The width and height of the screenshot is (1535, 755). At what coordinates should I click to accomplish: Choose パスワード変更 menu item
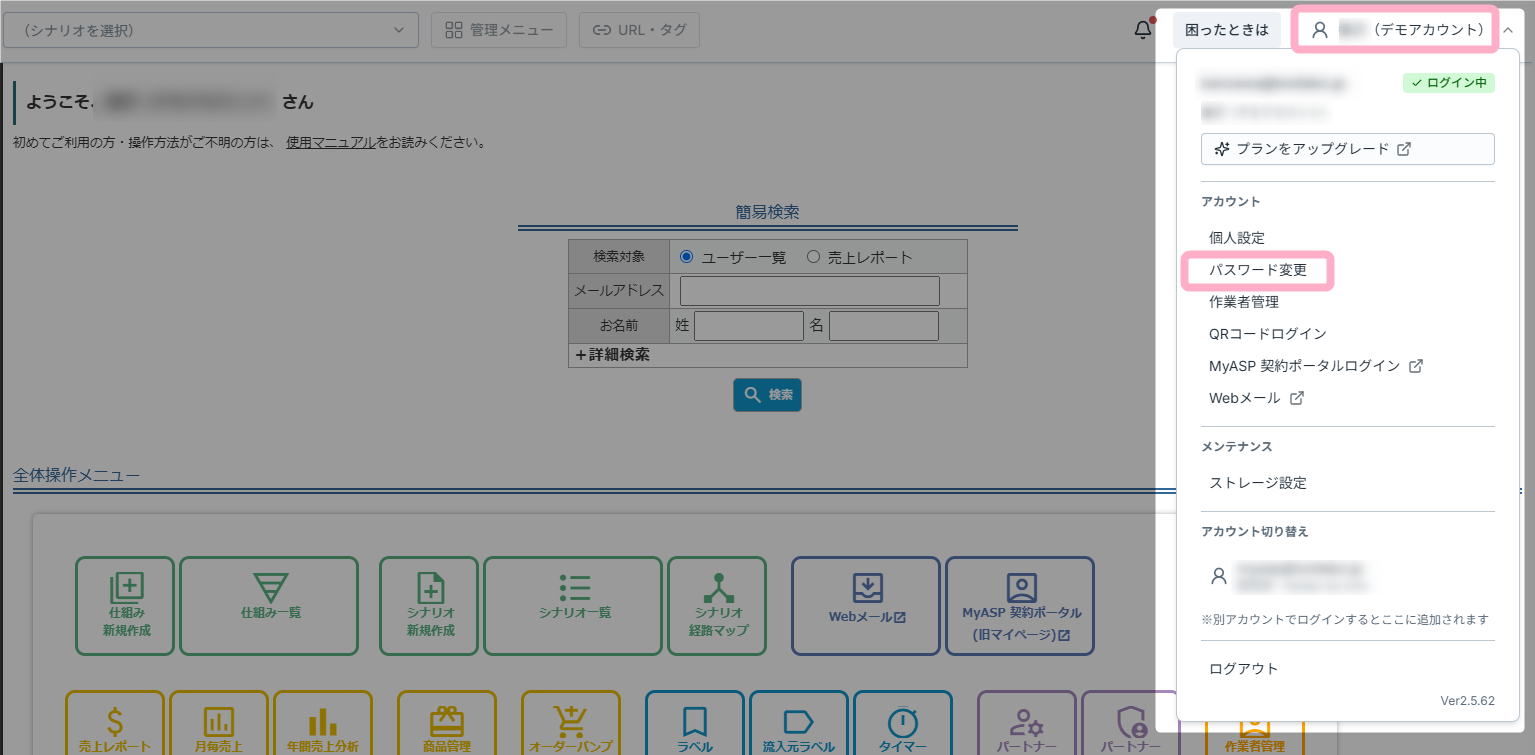coord(1258,270)
